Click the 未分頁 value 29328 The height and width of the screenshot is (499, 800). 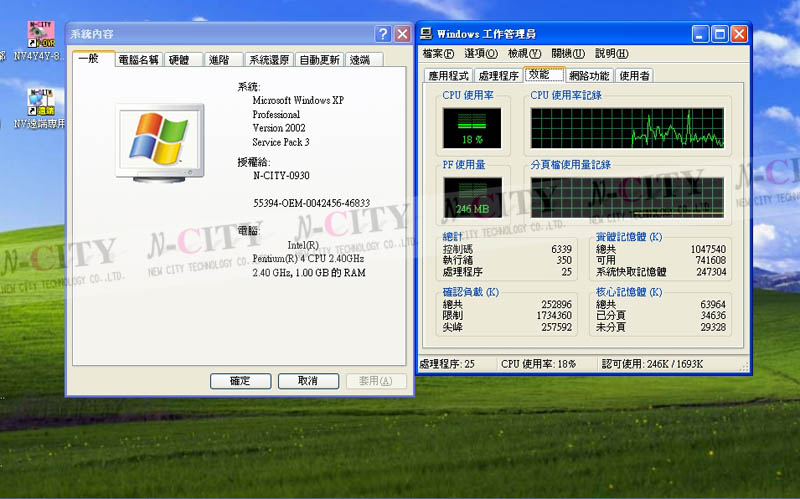(x=713, y=327)
